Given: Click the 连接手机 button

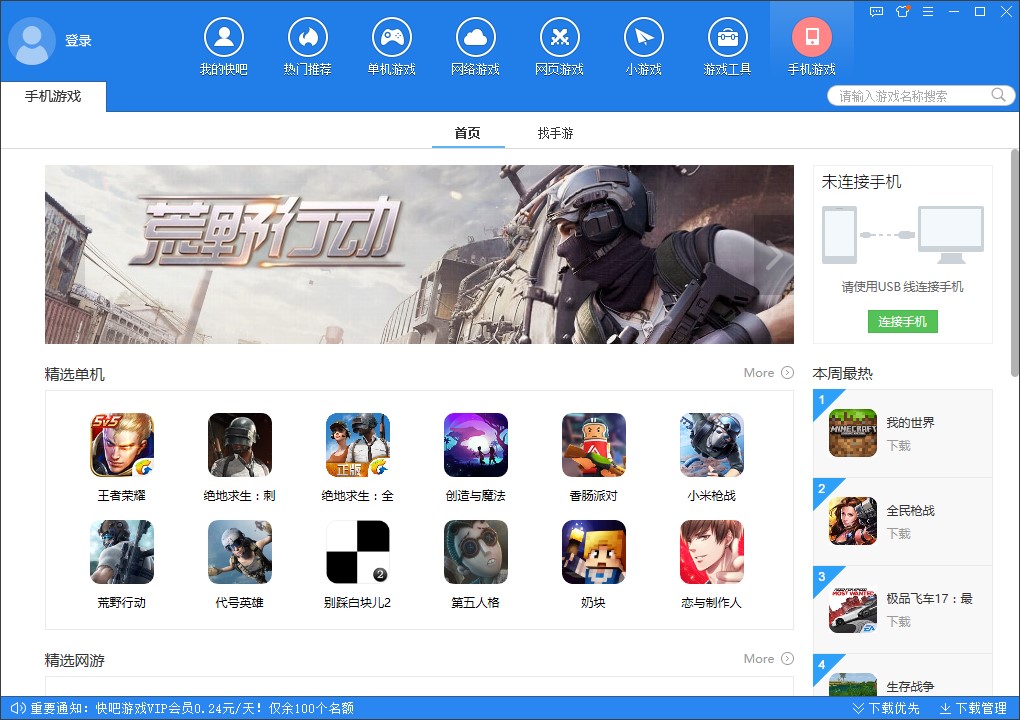Looking at the screenshot, I should pyautogui.click(x=902, y=321).
